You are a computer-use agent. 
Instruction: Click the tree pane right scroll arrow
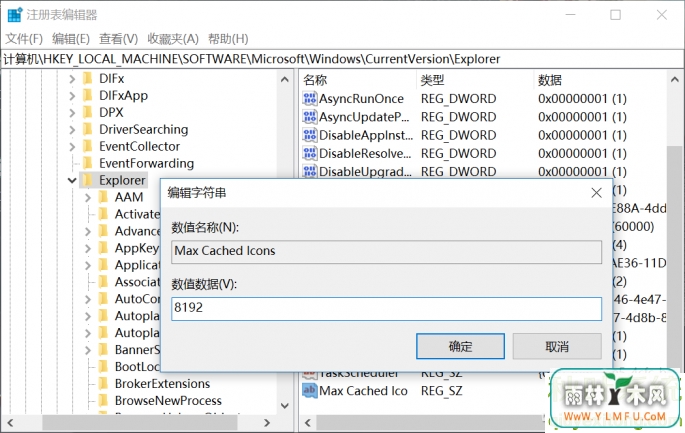[x=267, y=423]
